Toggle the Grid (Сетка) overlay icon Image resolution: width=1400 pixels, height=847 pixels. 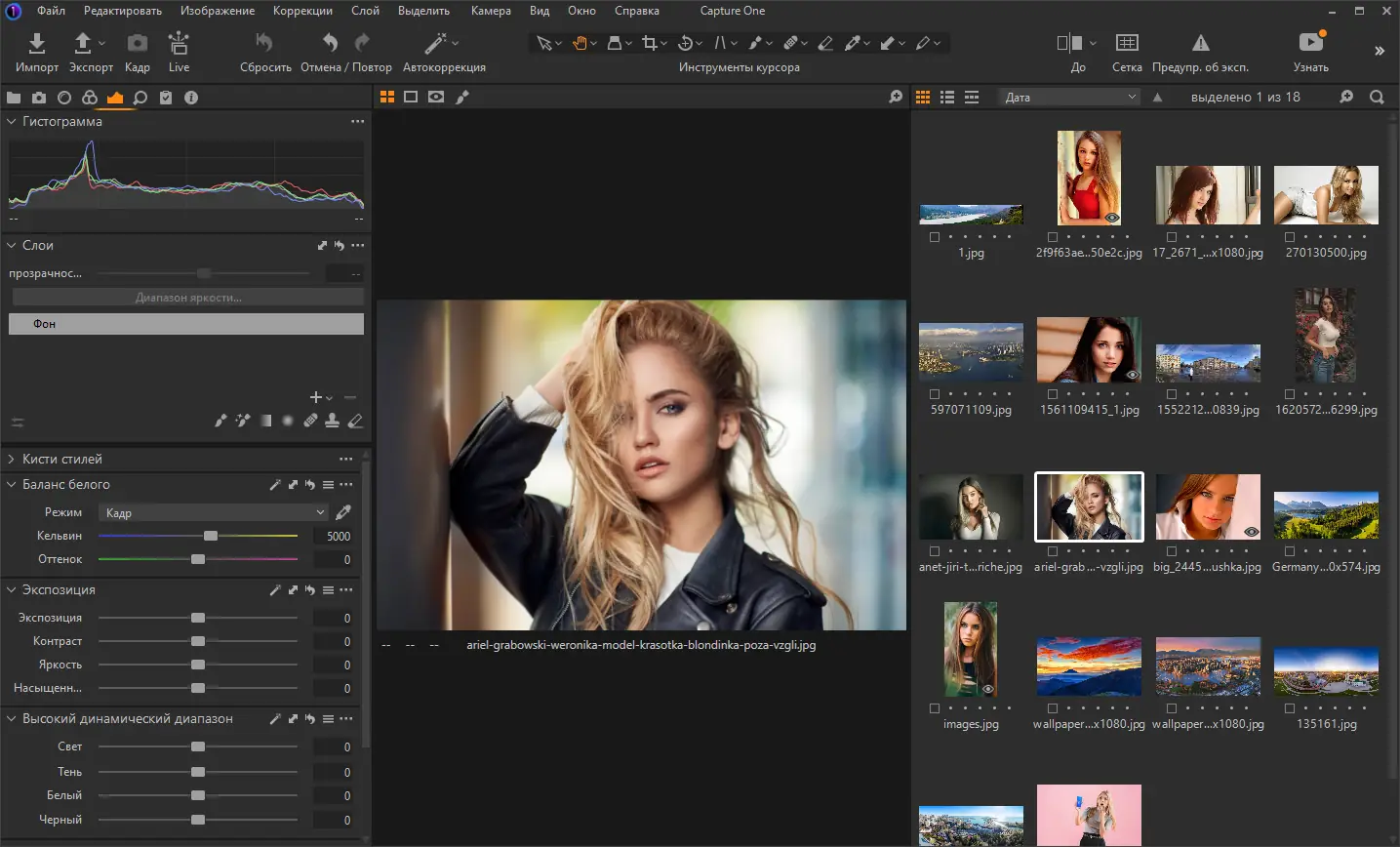click(x=1126, y=44)
